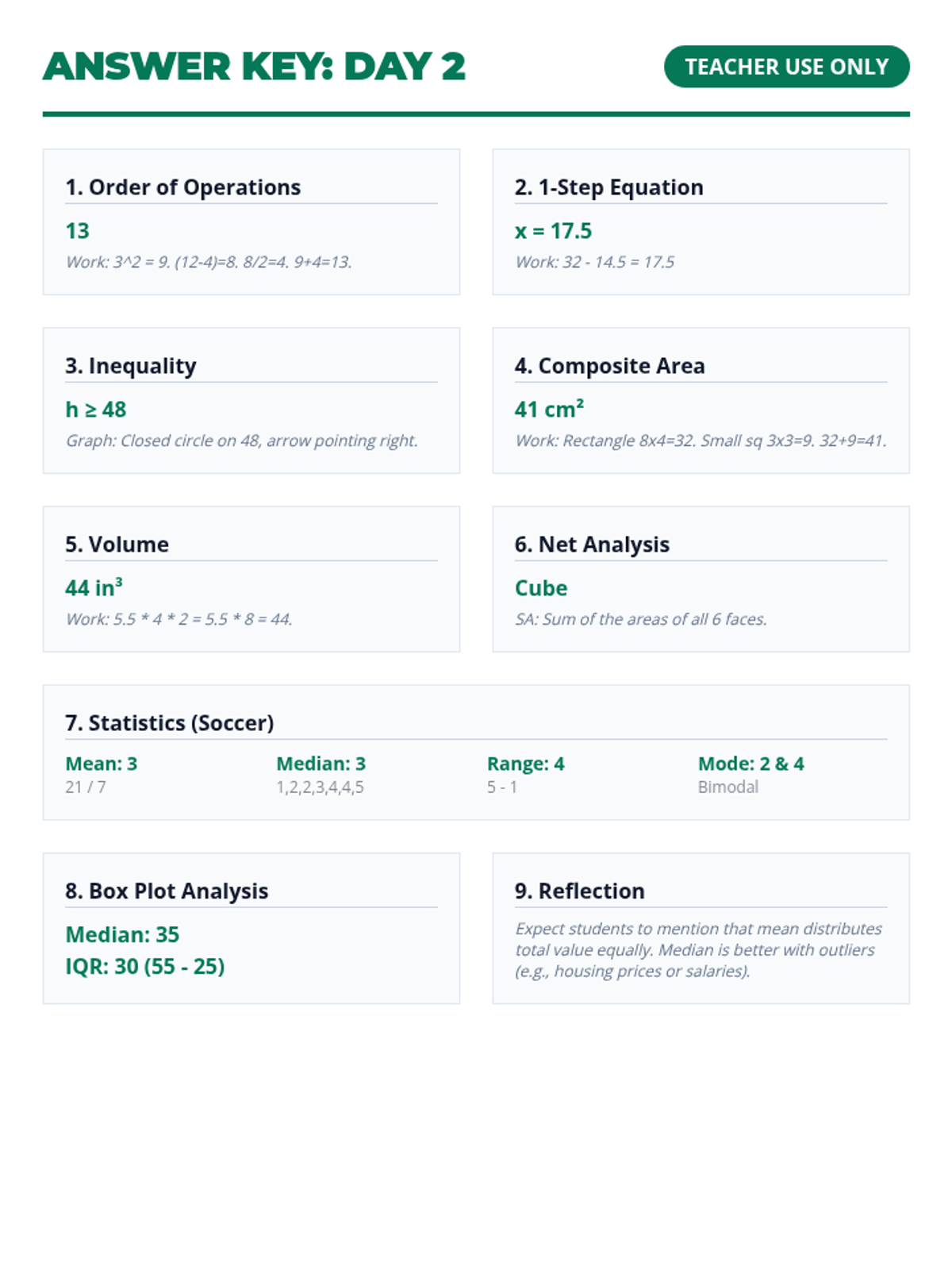Click the Range: 4 value

(525, 764)
